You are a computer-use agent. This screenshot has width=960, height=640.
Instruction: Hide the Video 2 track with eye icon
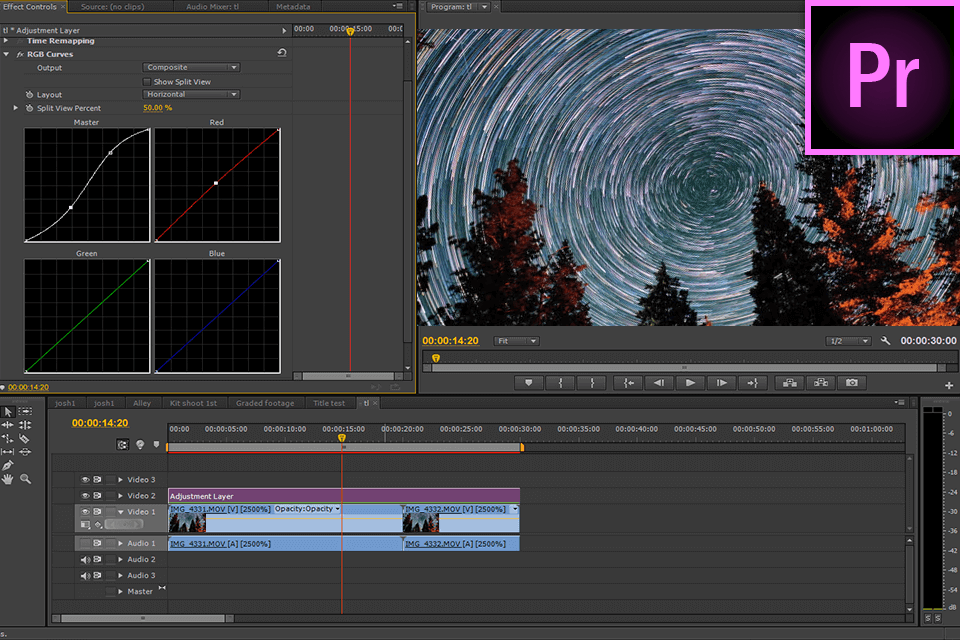pyautogui.click(x=85, y=495)
